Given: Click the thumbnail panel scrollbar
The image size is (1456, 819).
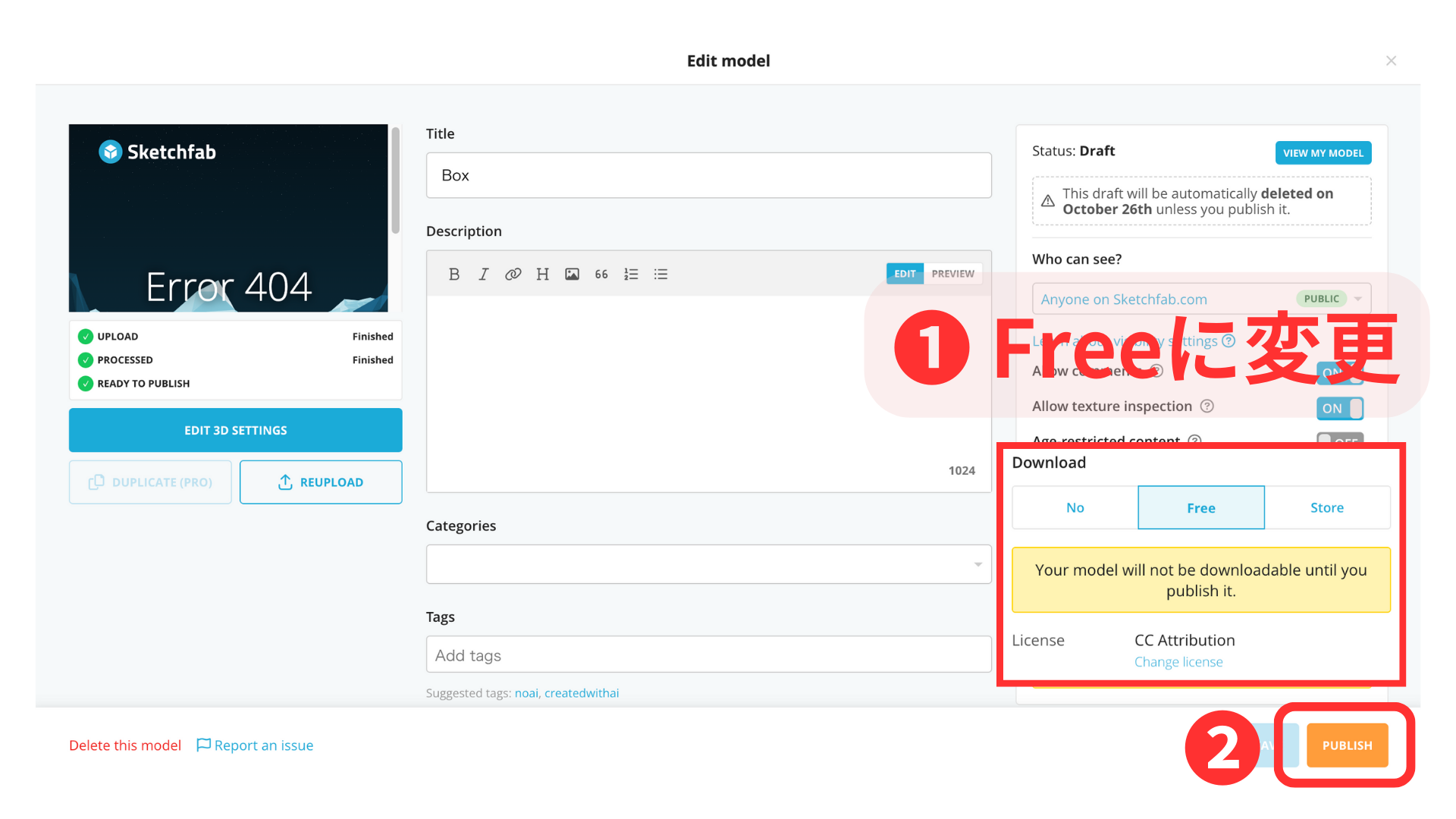Looking at the screenshot, I should pyautogui.click(x=395, y=180).
